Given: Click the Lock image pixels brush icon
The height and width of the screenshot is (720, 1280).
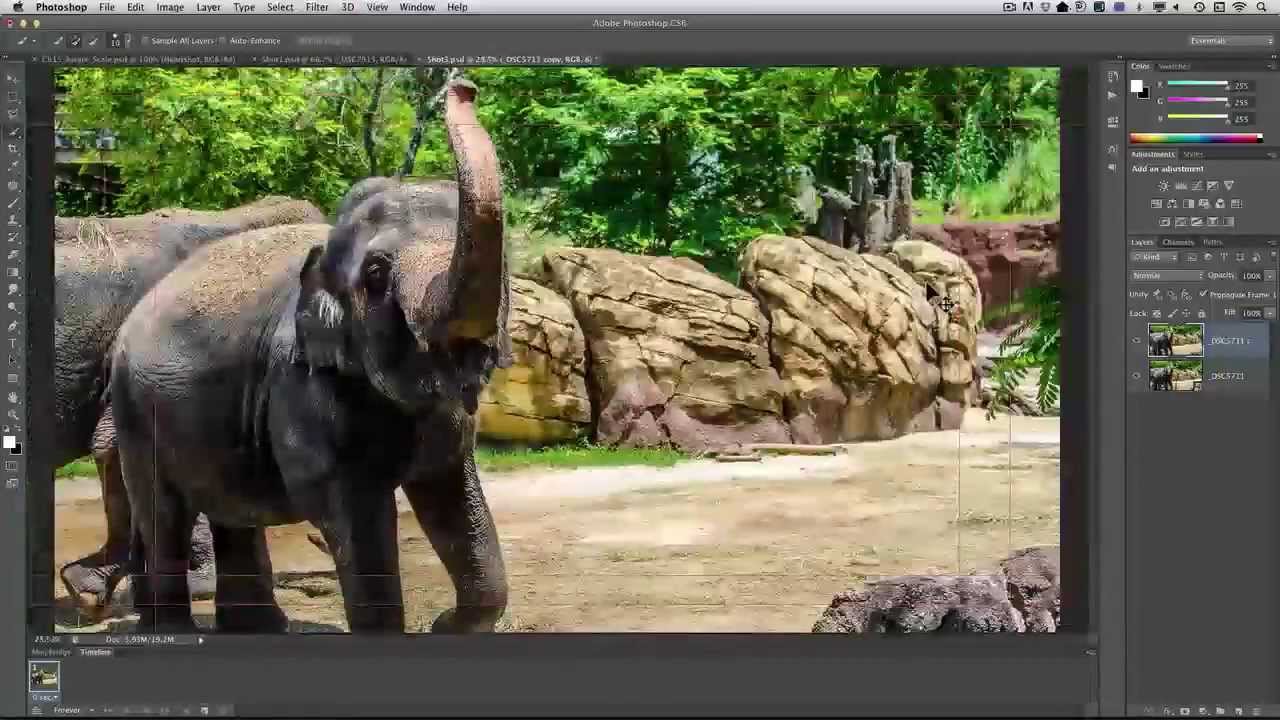Looking at the screenshot, I should 1172,313.
